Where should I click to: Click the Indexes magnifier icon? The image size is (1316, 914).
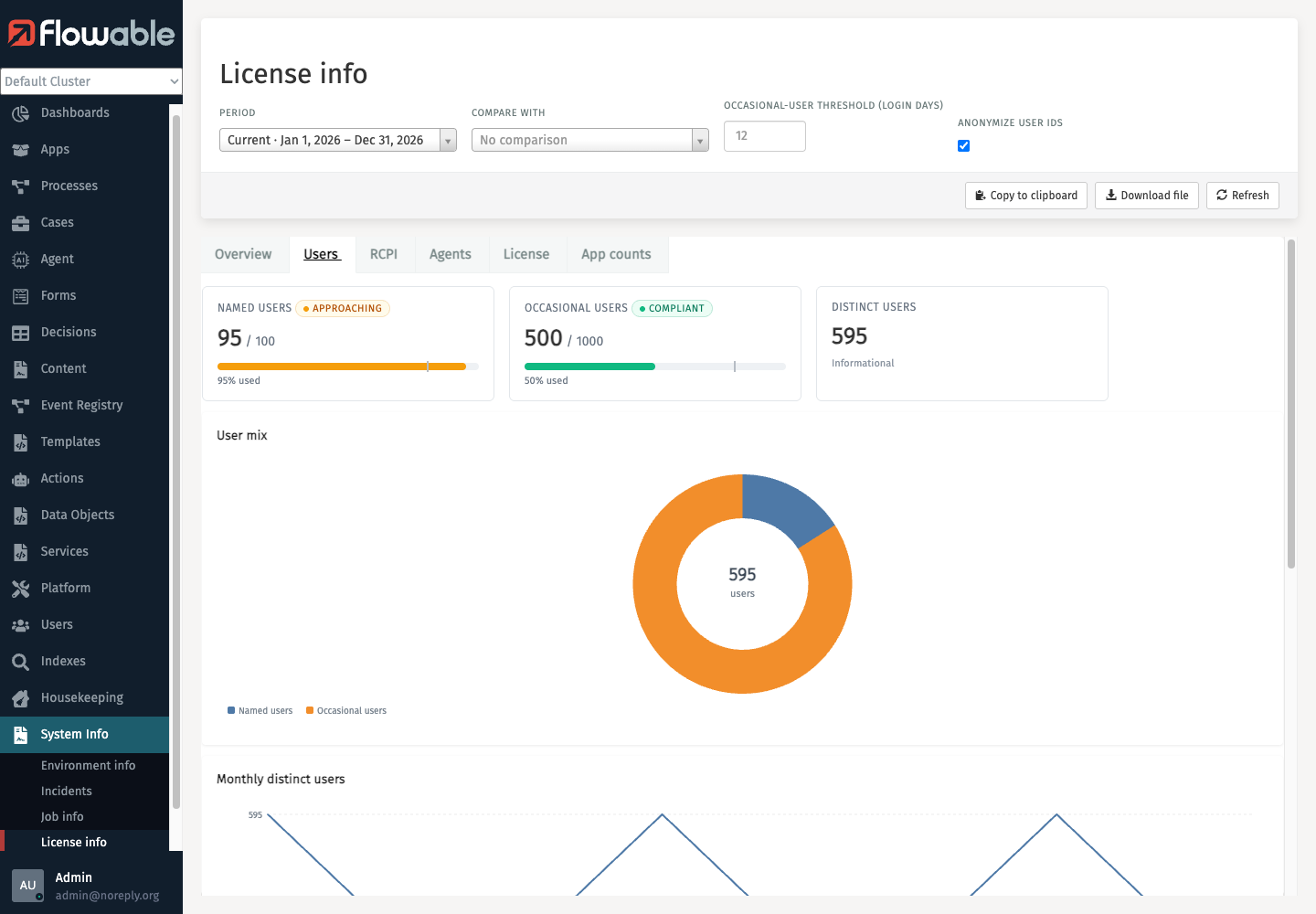[x=20, y=662]
